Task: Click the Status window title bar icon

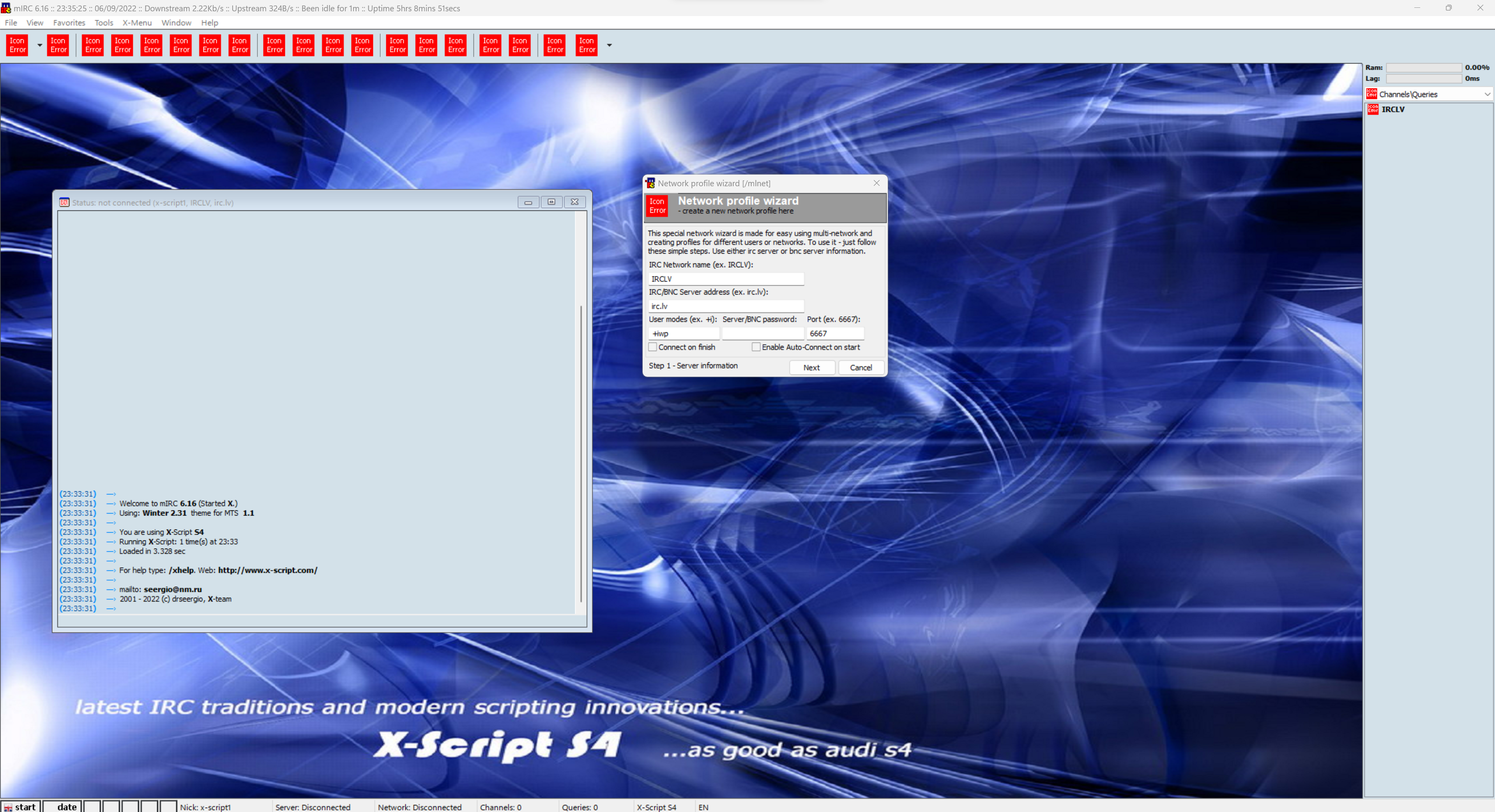Action: click(64, 203)
